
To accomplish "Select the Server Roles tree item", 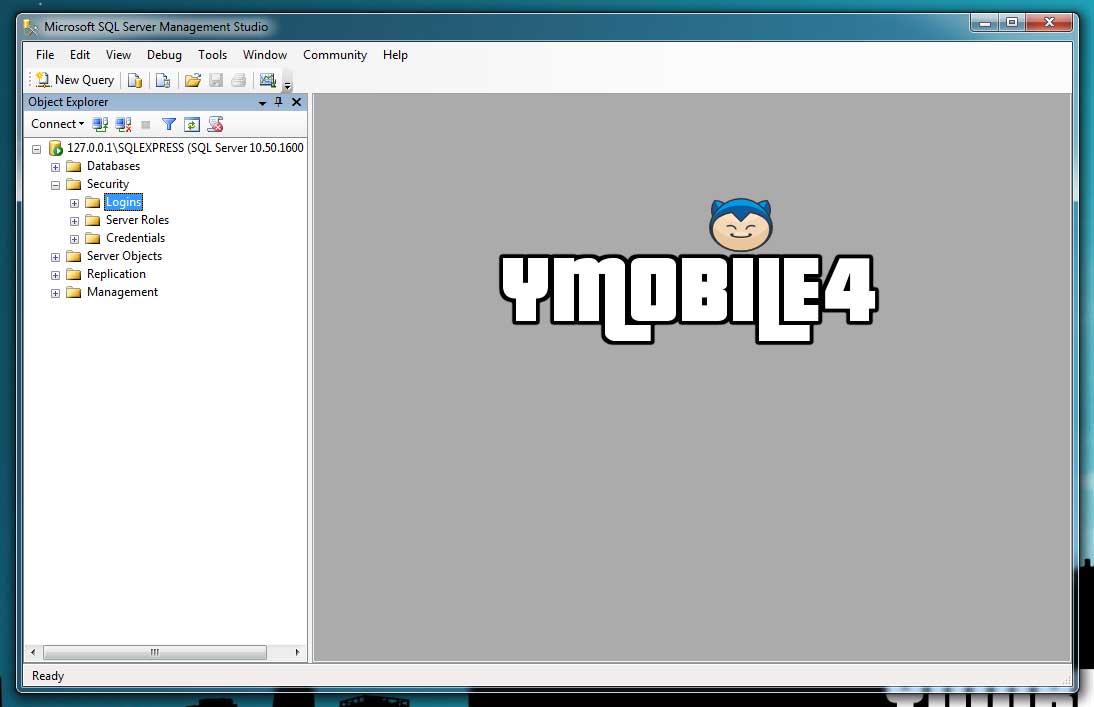I will (137, 220).
